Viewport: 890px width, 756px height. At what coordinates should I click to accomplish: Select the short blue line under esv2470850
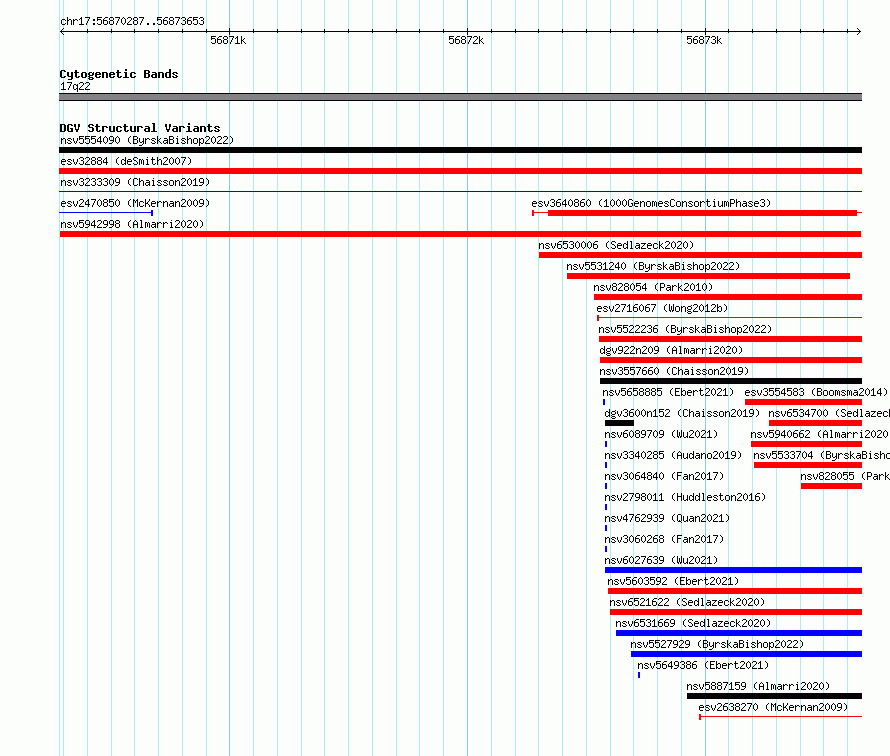[106, 213]
